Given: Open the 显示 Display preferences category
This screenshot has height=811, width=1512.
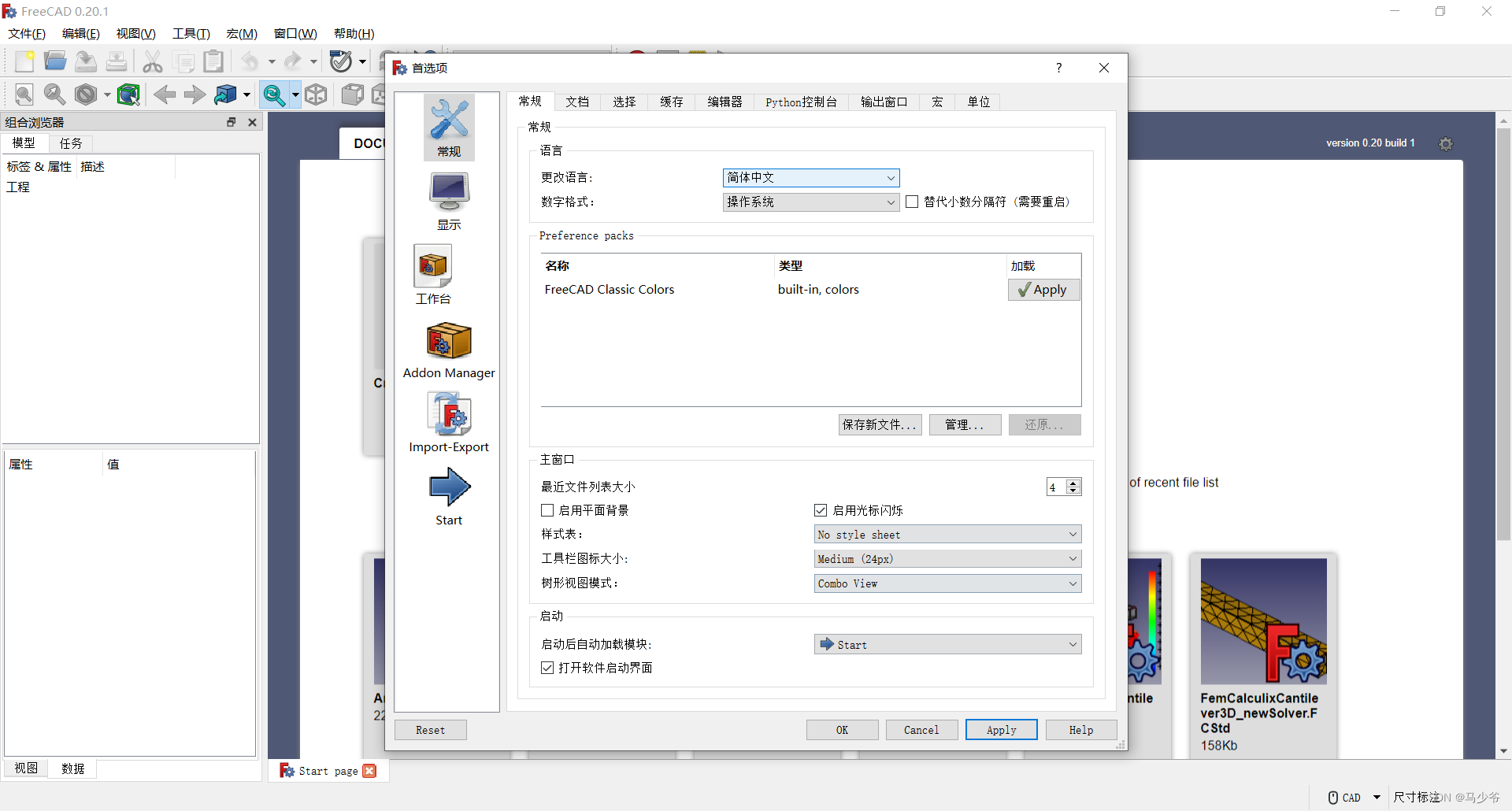Looking at the screenshot, I should 449,202.
